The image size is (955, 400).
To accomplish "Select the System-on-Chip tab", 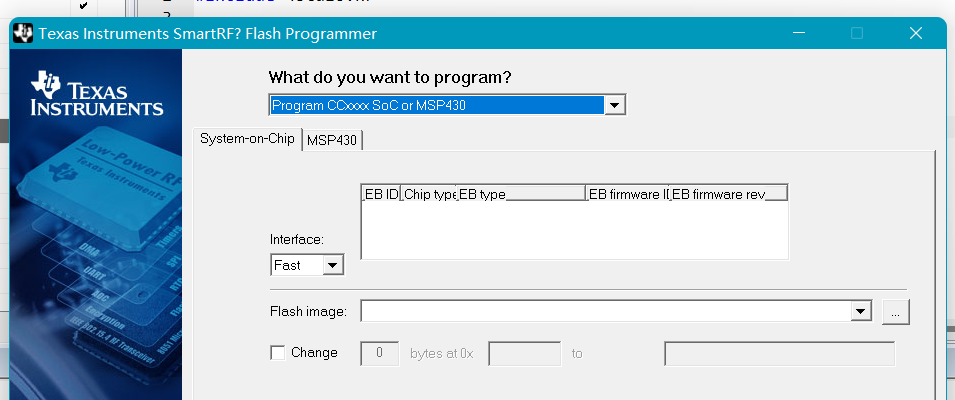I will (x=247, y=139).
